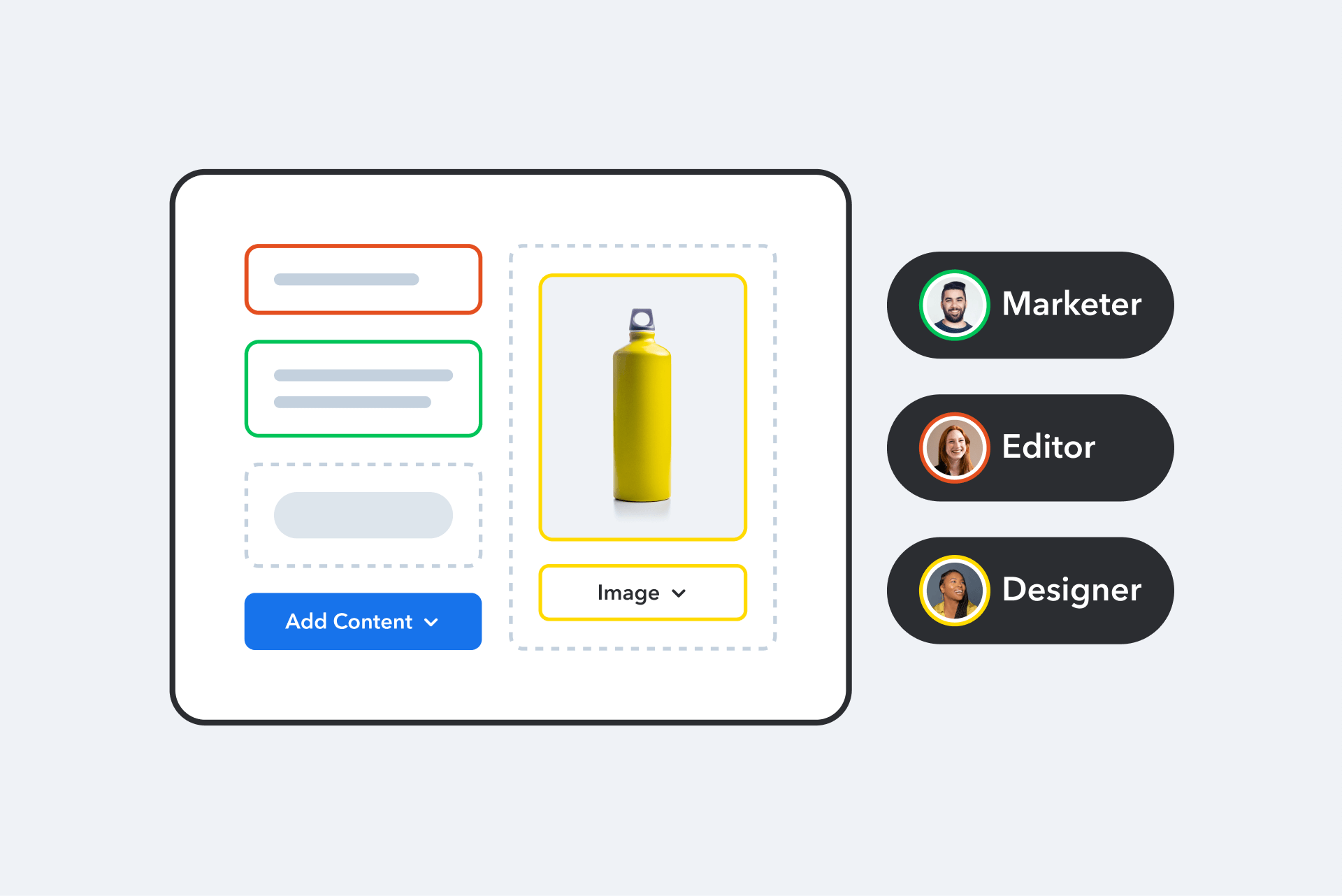Open the Designer's avatar photo
The image size is (1342, 896).
pos(954,590)
